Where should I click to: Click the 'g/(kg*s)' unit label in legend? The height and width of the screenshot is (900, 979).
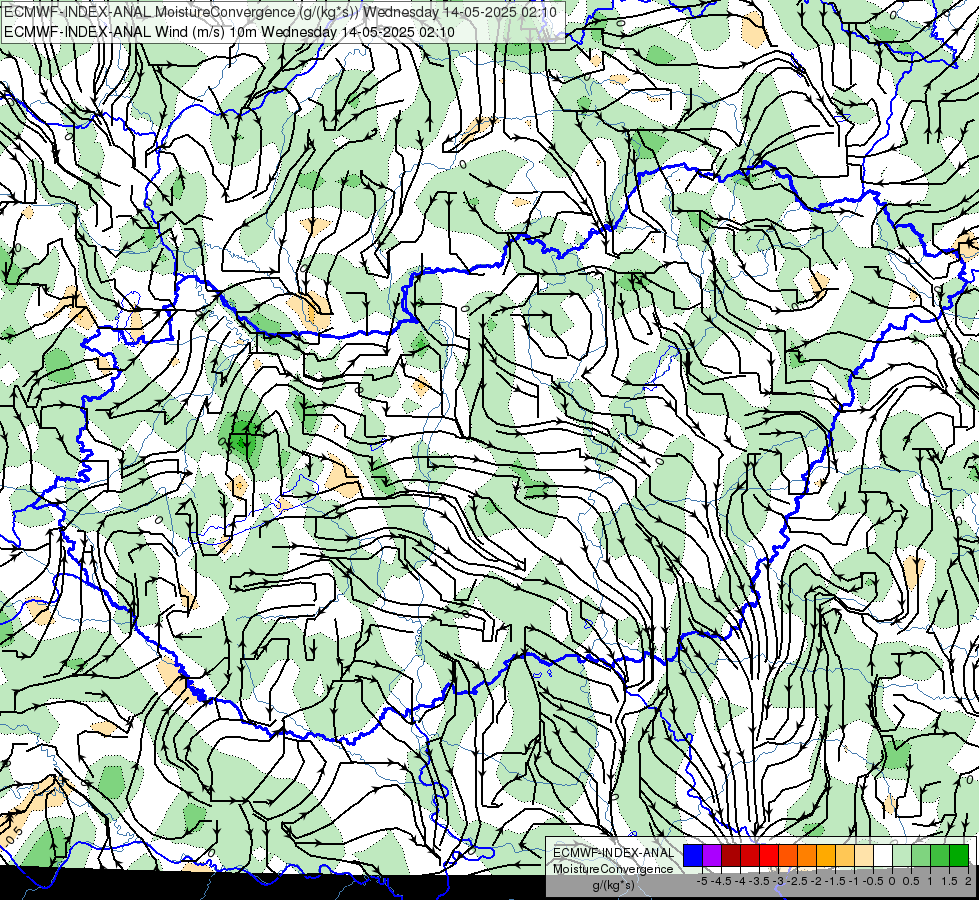pos(614,885)
